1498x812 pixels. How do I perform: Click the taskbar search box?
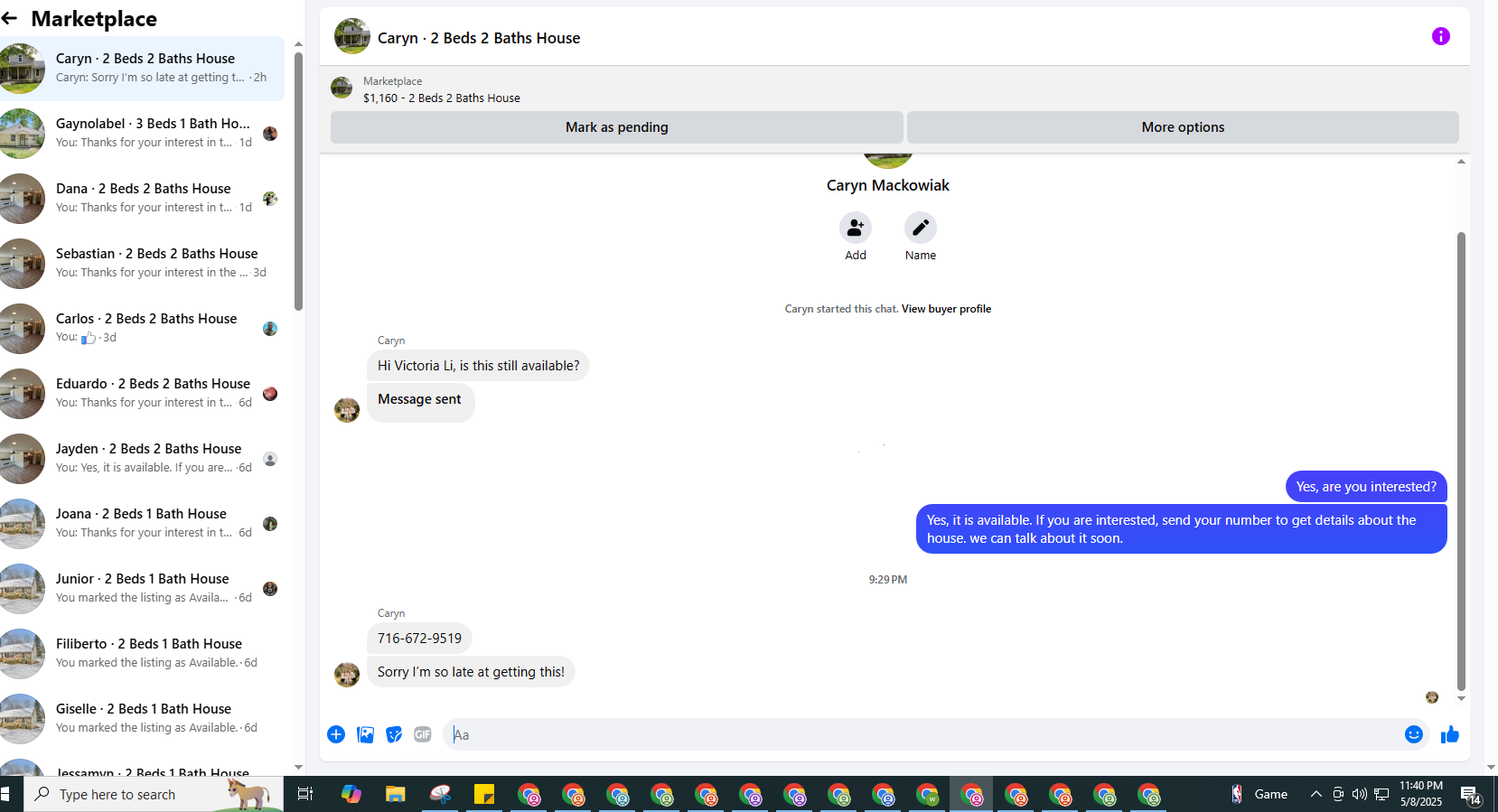pyautogui.click(x=154, y=794)
